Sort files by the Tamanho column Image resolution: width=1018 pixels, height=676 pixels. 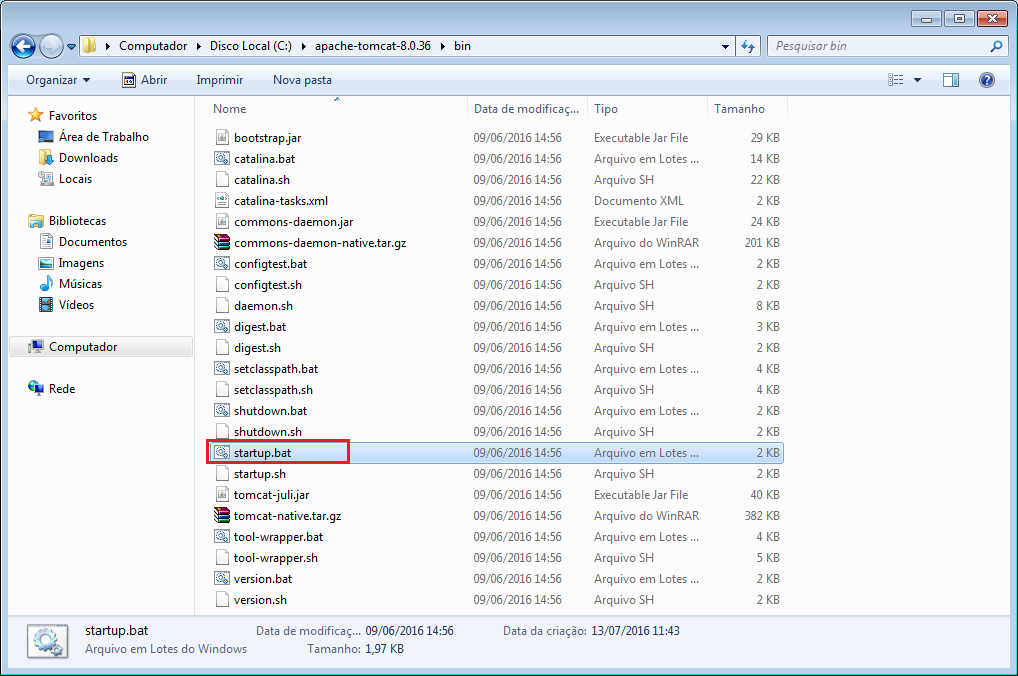pos(747,108)
